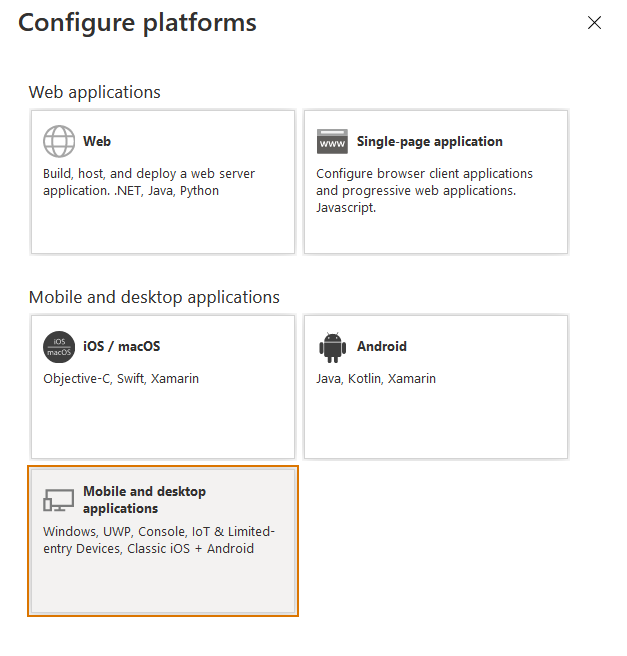Viewport: 627px width, 656px height.
Task: Click the Web applications section heading
Action: pyautogui.click(x=94, y=92)
